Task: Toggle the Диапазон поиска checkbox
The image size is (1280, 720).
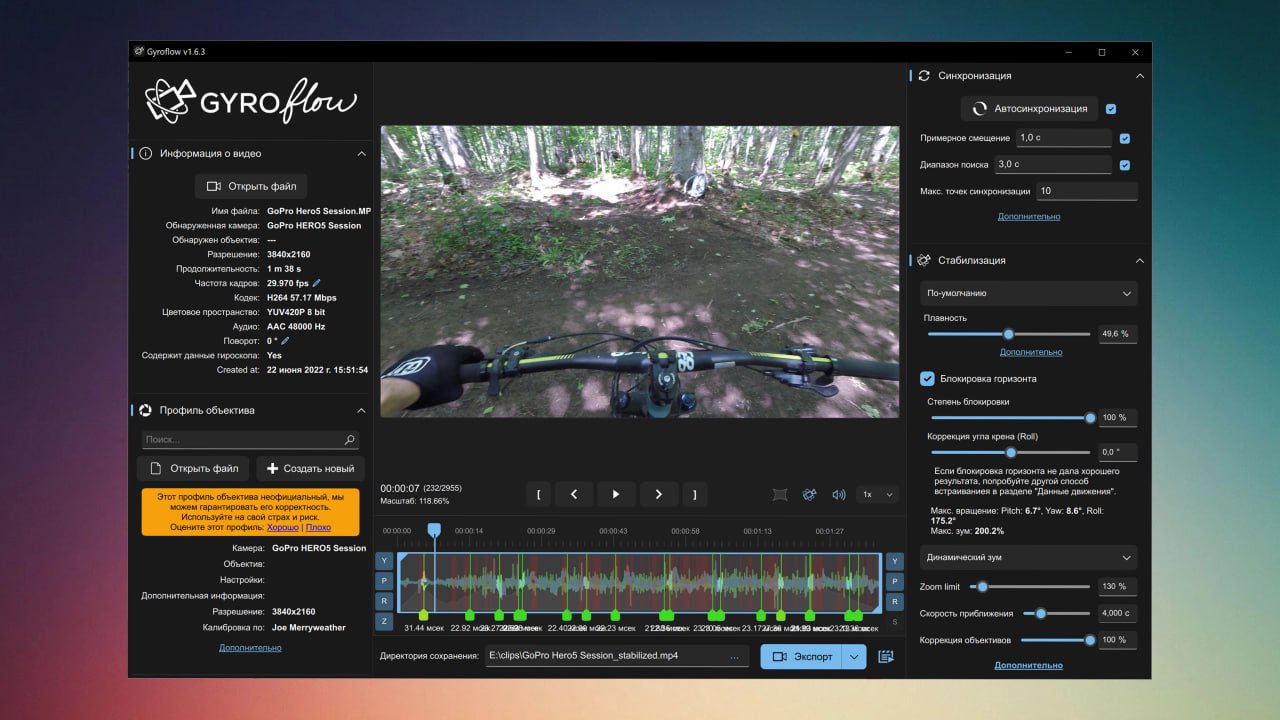Action: click(x=1125, y=164)
